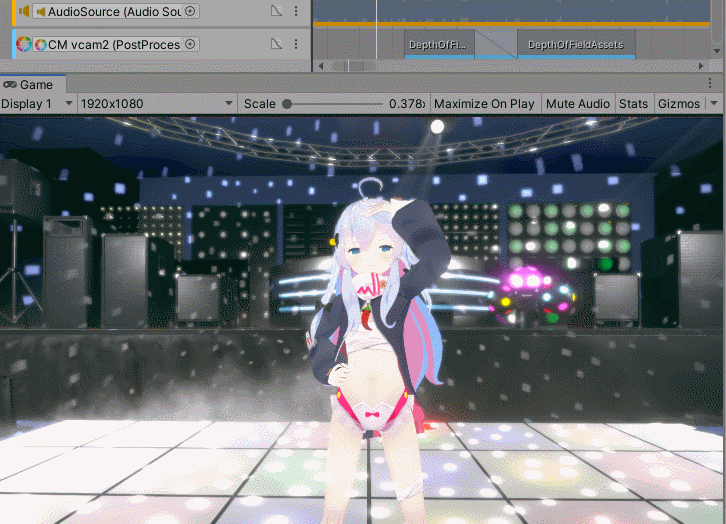Image resolution: width=726 pixels, height=524 pixels.
Task: Open the AudioSource binding object picker
Action: point(190,11)
